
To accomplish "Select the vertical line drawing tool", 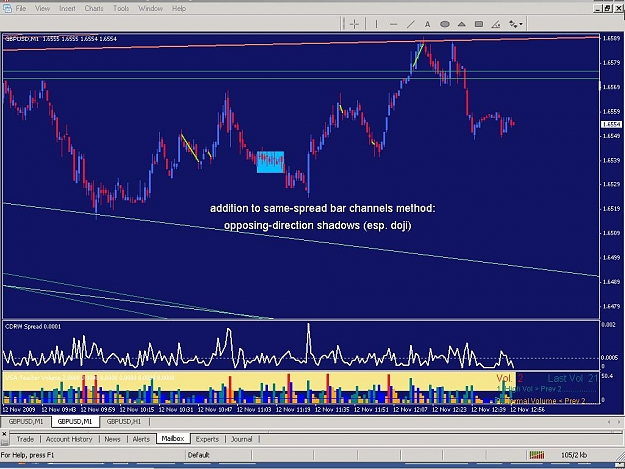I will point(376,24).
